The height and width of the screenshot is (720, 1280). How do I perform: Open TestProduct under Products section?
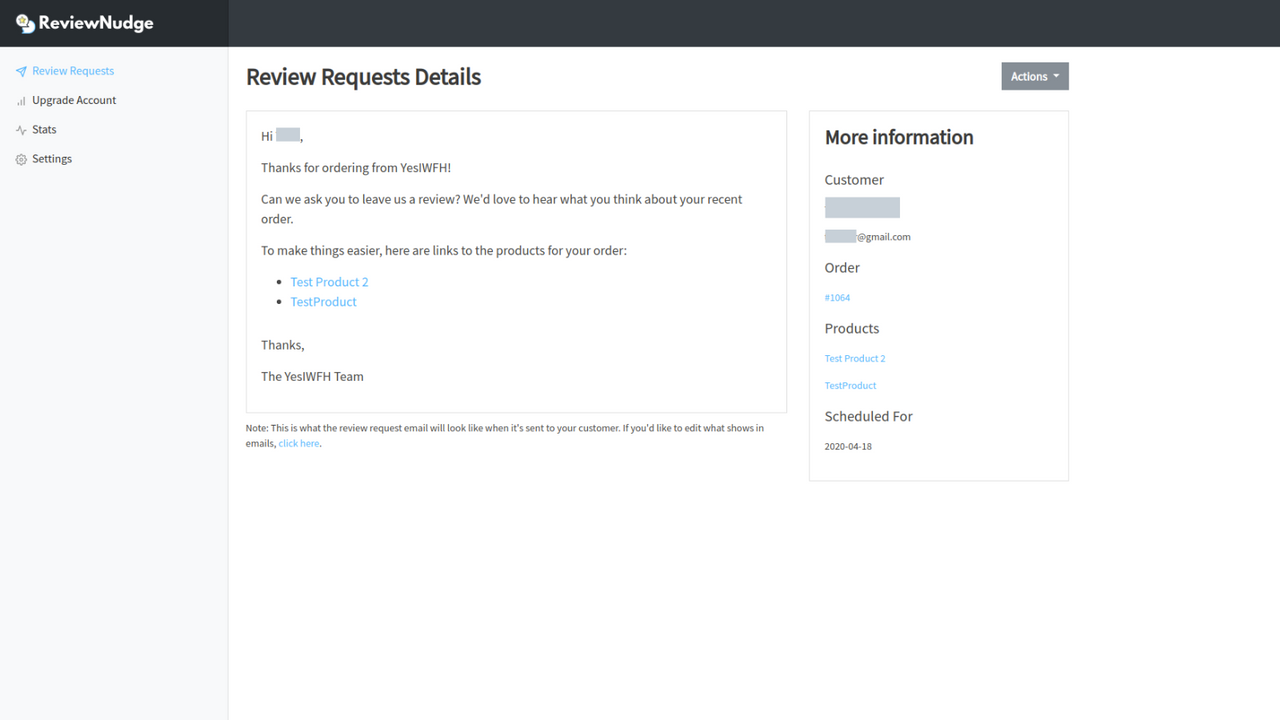point(850,385)
